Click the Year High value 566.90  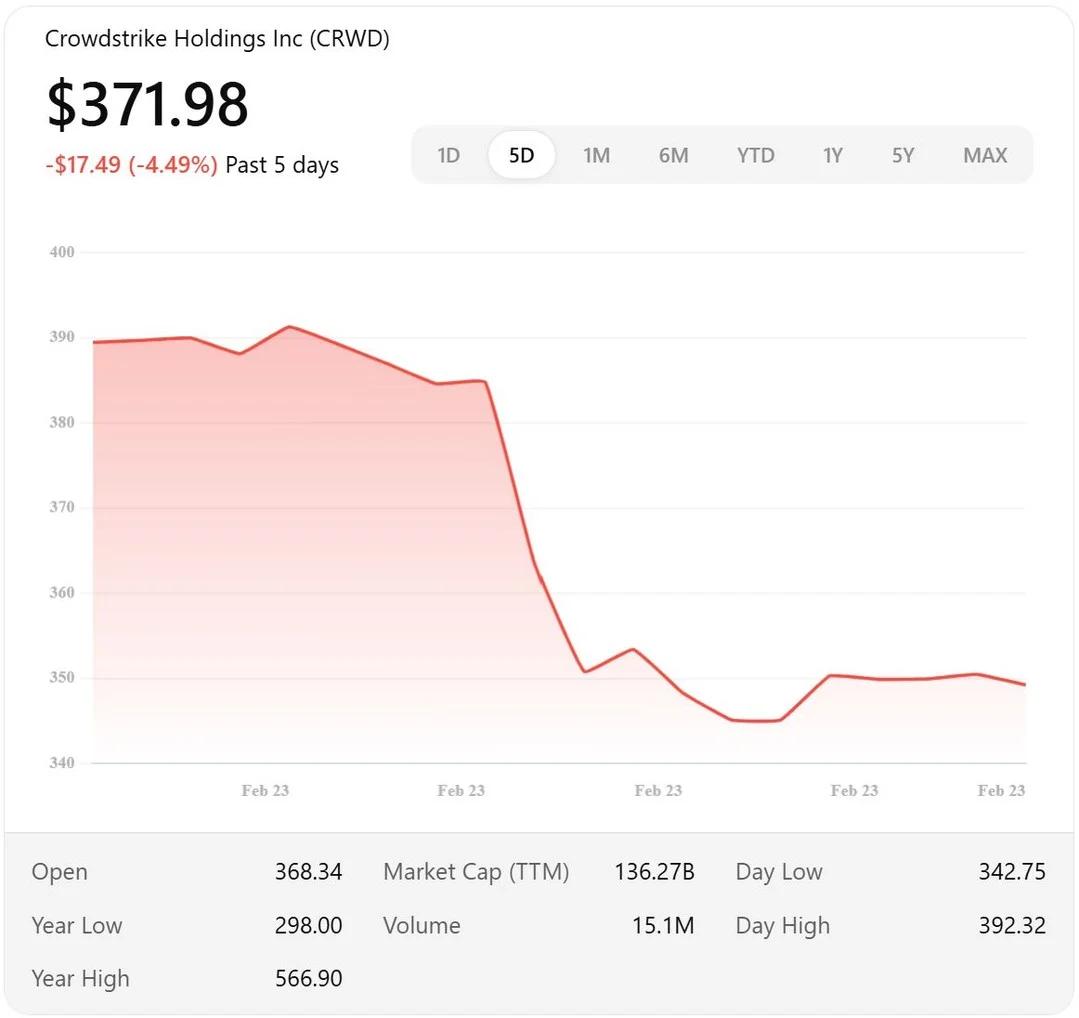[308, 979]
